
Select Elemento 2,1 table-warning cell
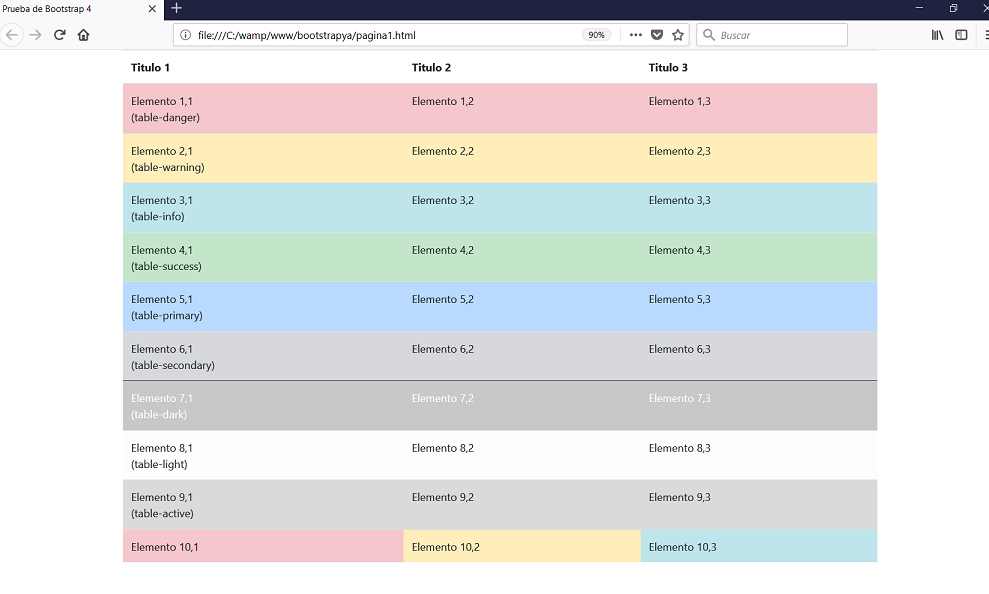(x=263, y=158)
